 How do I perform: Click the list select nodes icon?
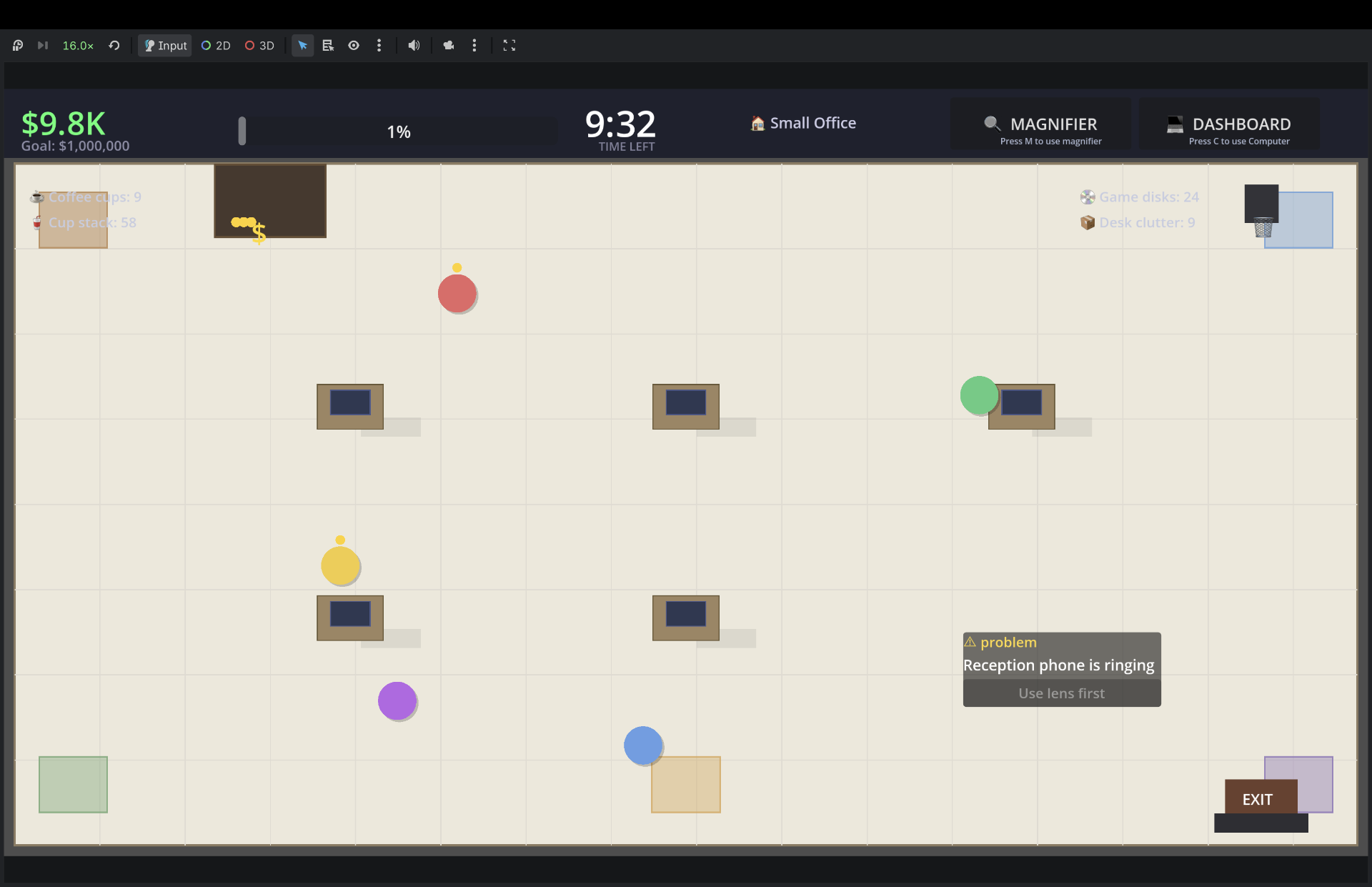coord(328,46)
